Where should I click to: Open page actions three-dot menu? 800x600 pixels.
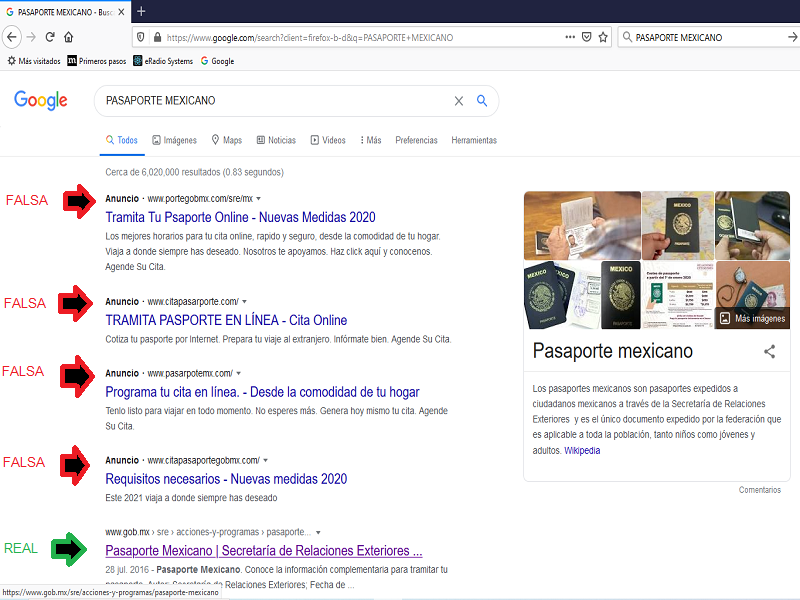pos(570,37)
